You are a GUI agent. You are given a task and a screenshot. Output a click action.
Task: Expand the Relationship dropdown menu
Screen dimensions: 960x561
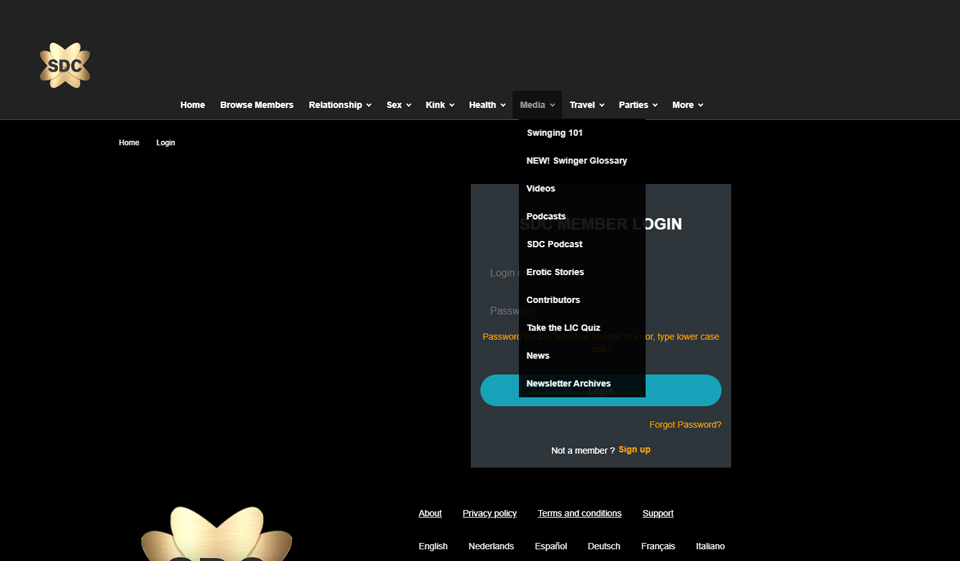(339, 105)
